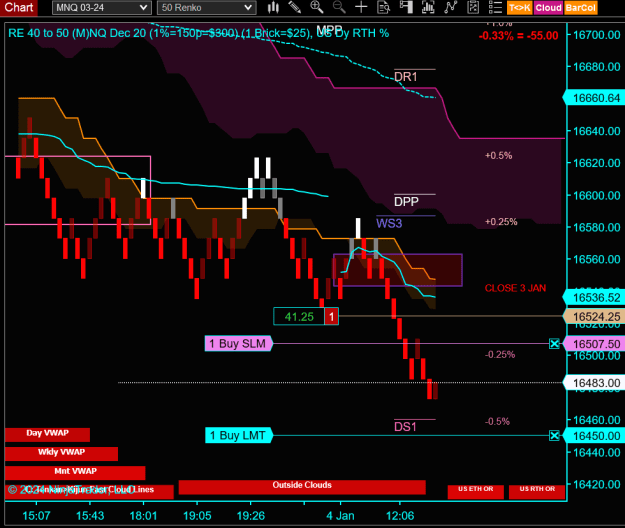Viewport: 625px width, 528px height.
Task: Open the Properties list icon
Action: coord(495,7)
